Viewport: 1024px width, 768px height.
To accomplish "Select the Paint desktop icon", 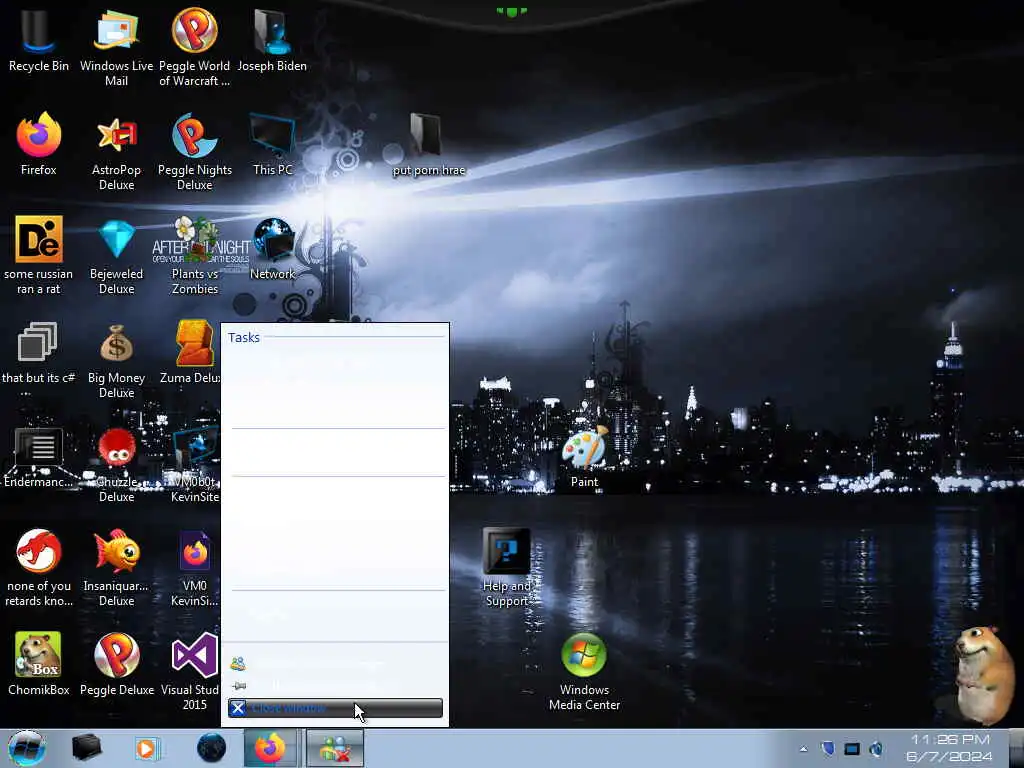I will [584, 456].
